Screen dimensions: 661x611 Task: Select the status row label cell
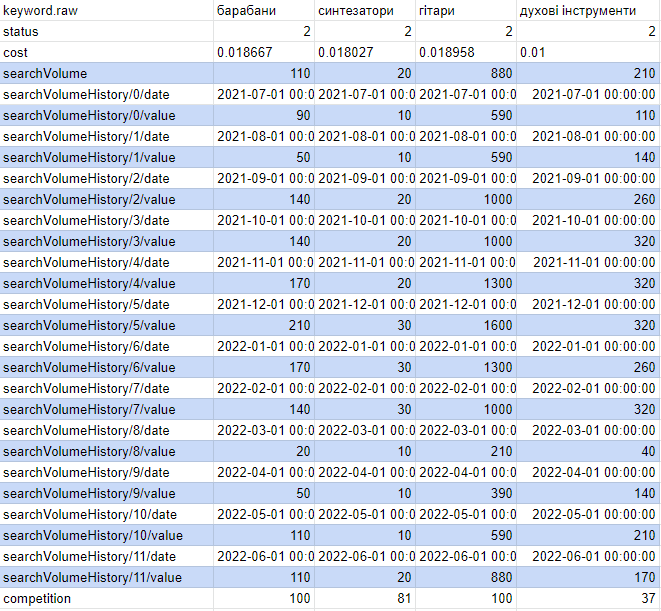[107, 31]
